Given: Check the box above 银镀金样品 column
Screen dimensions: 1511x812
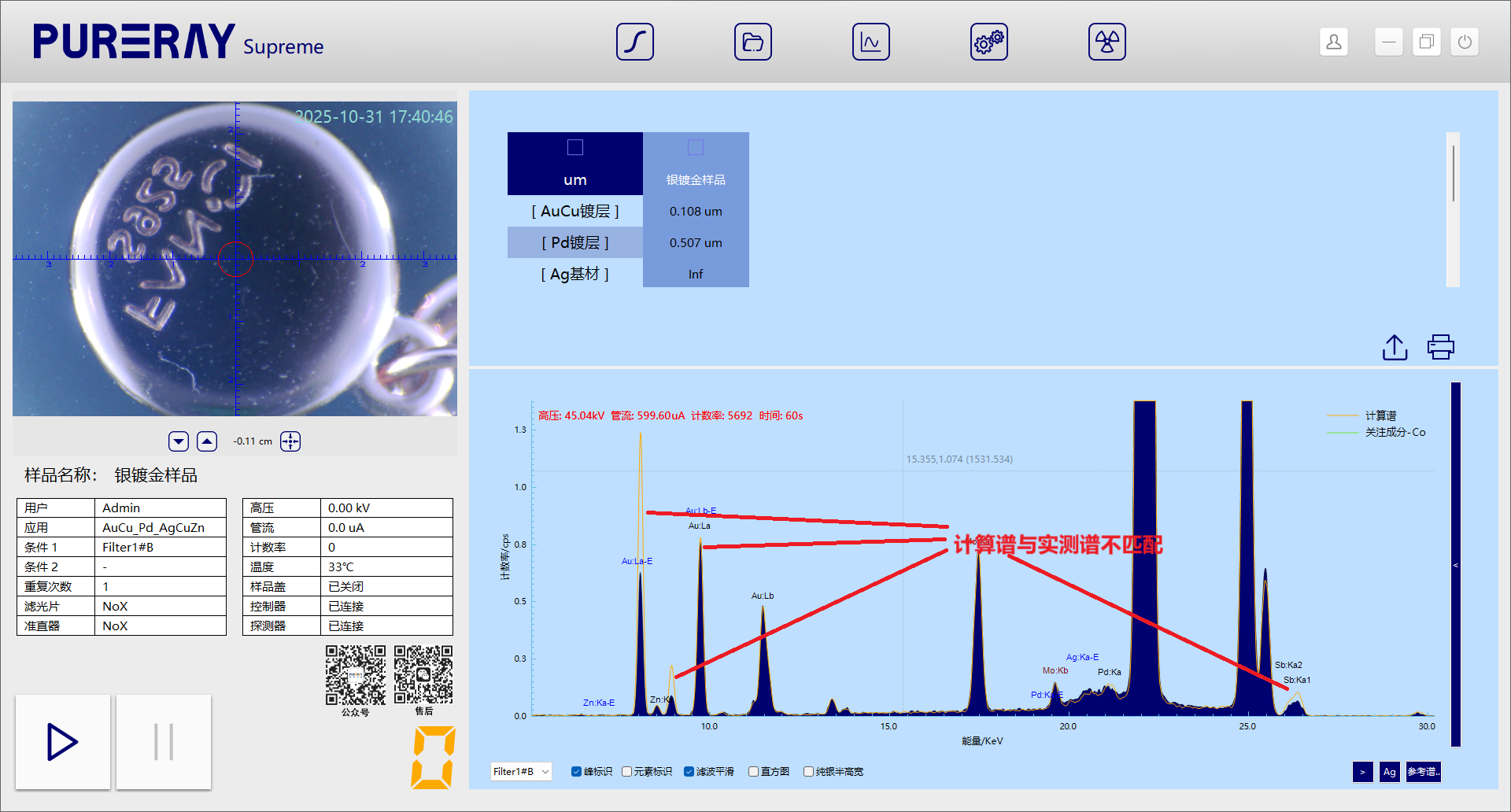Looking at the screenshot, I should 696,147.
